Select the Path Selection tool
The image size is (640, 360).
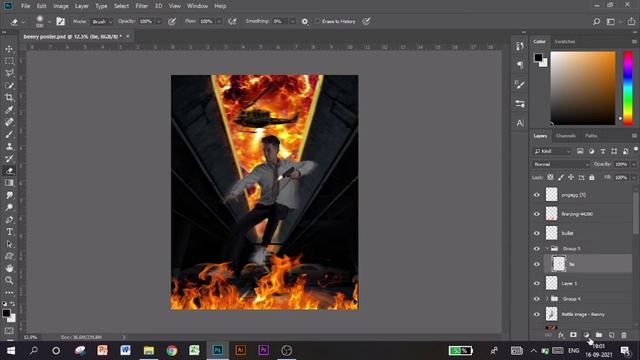pyautogui.click(x=9, y=244)
